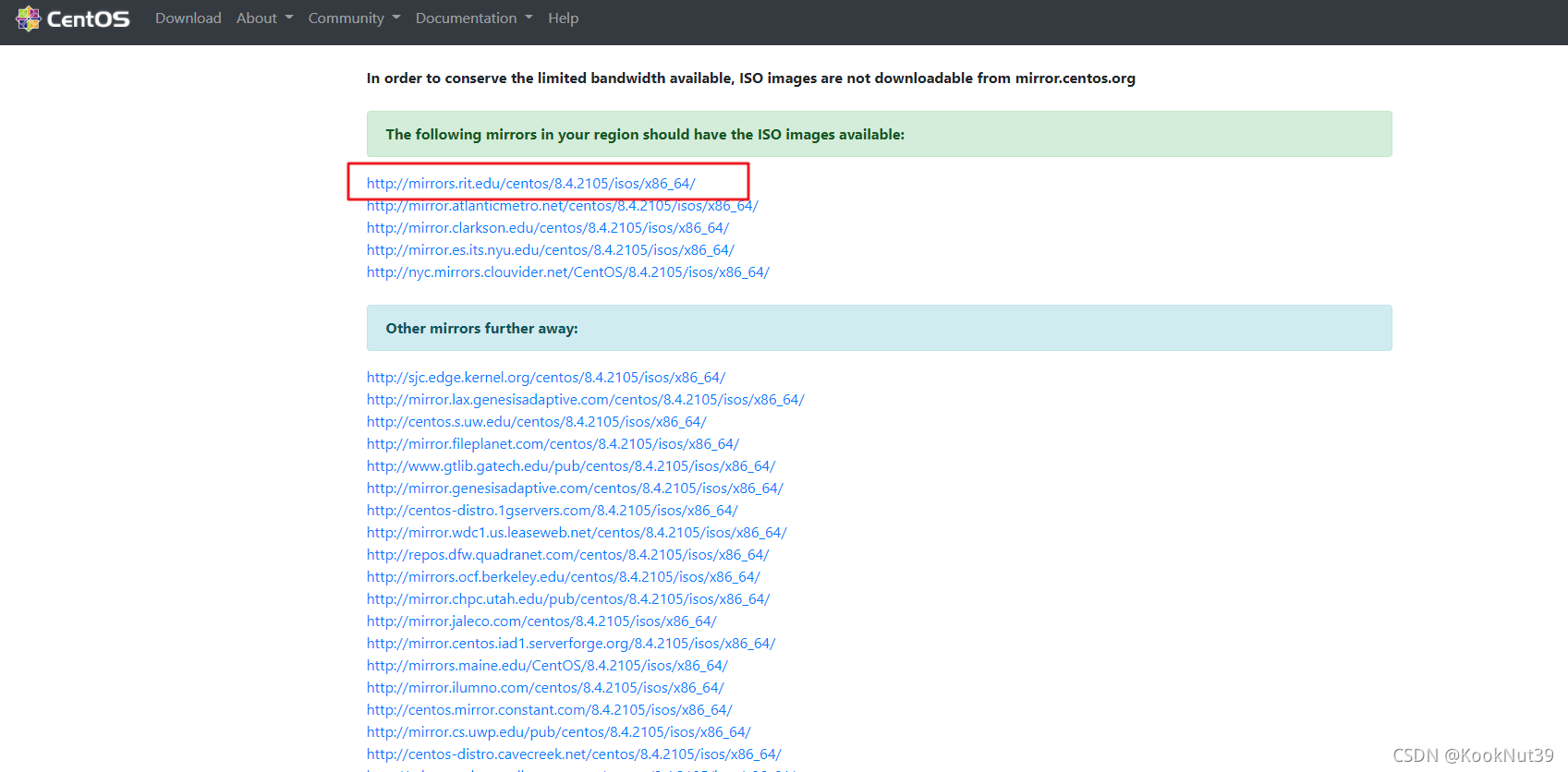Open the mirrors.rit.edu mirror link

pyautogui.click(x=531, y=184)
